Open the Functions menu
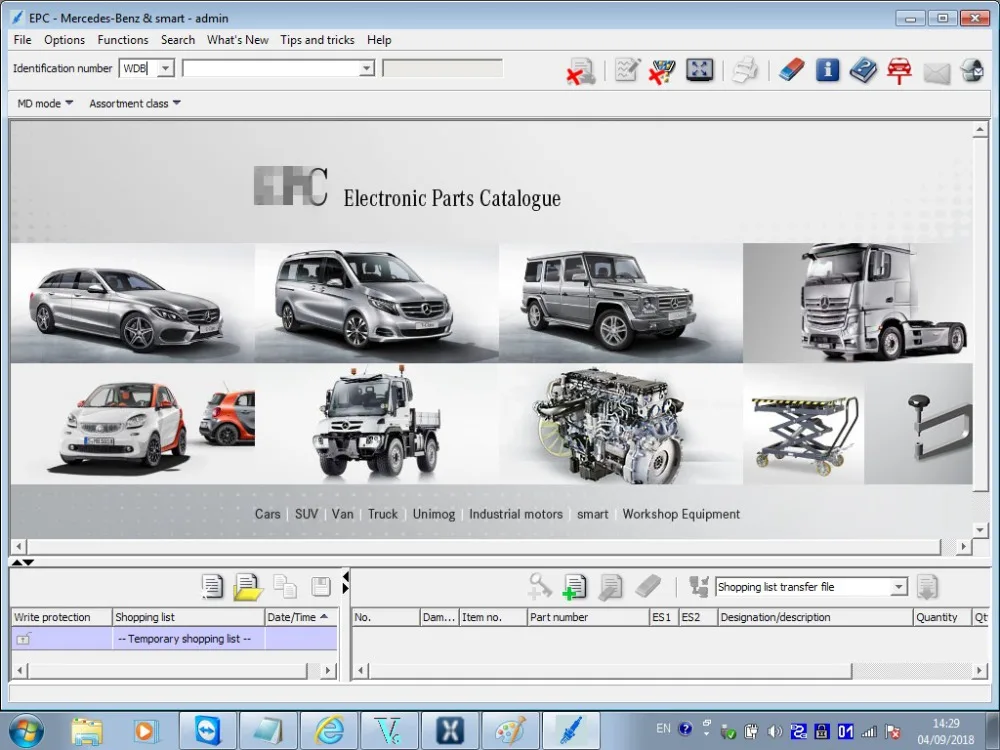The image size is (1000, 750). point(122,40)
